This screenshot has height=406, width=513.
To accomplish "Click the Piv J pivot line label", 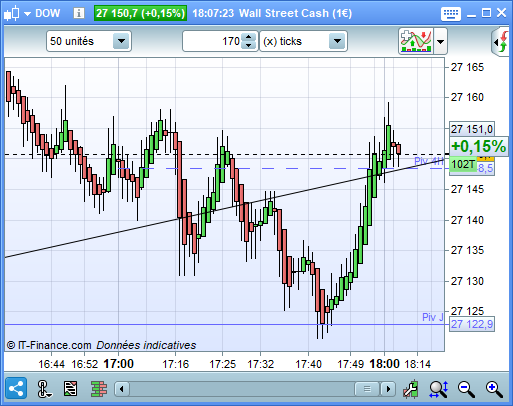I will click(x=432, y=317).
